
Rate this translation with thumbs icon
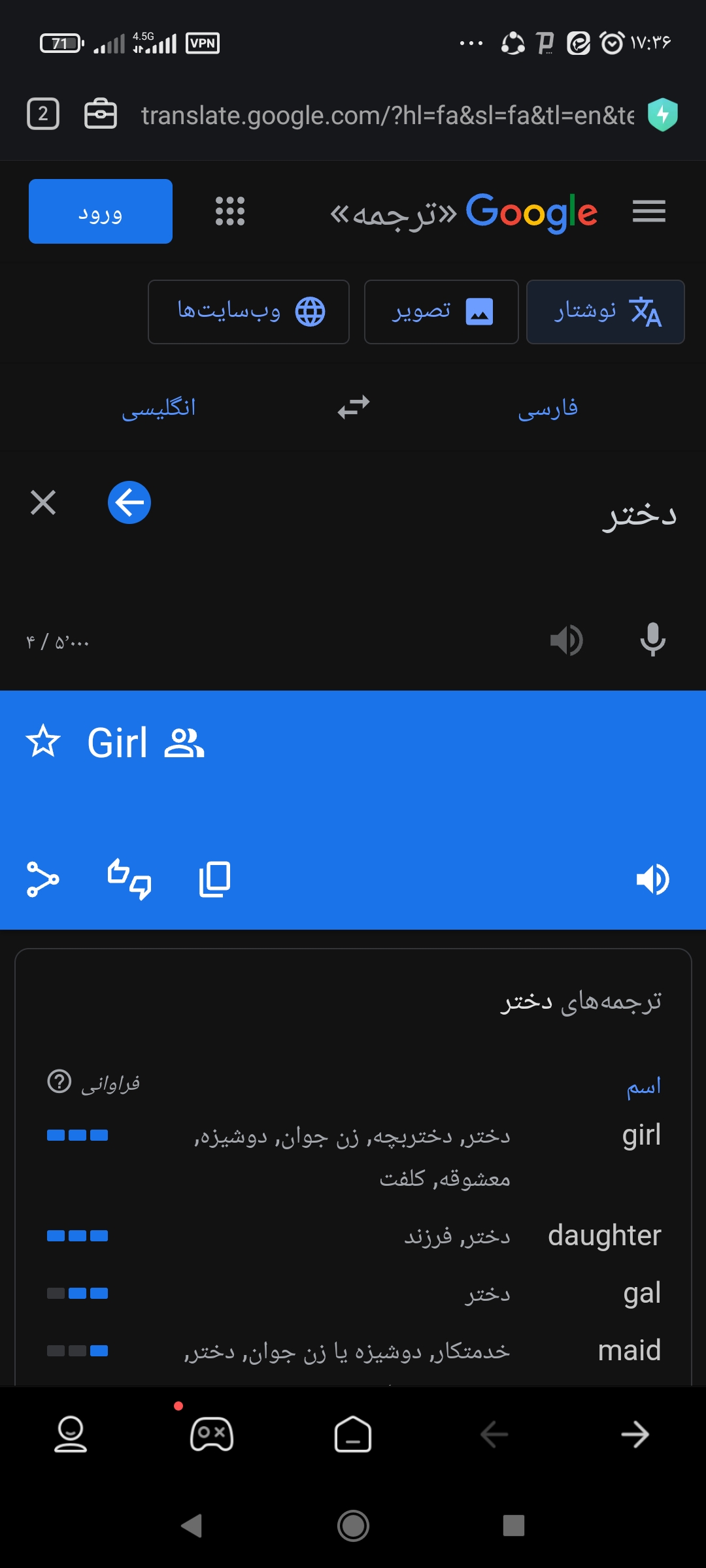[129, 879]
